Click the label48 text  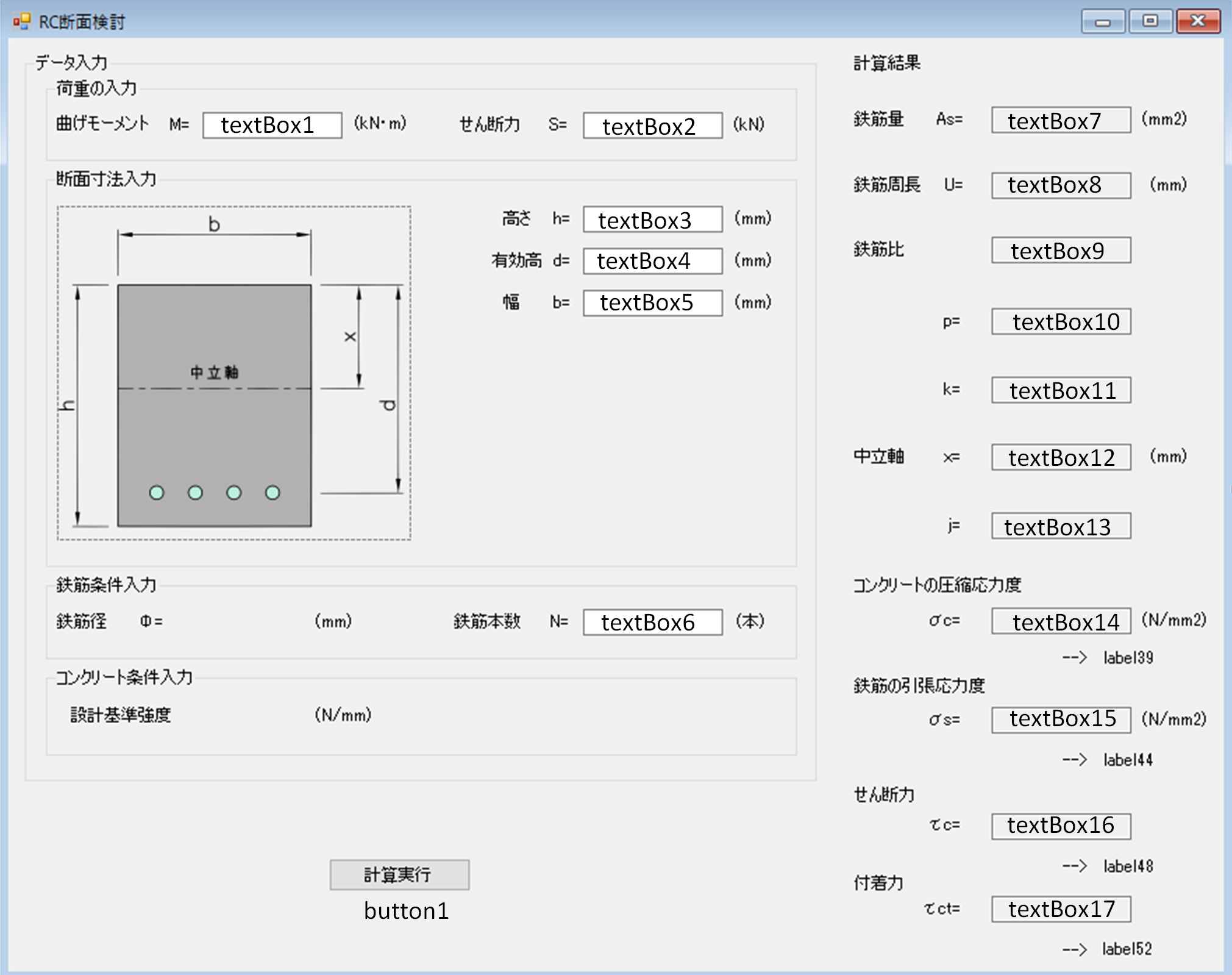(x=1128, y=866)
